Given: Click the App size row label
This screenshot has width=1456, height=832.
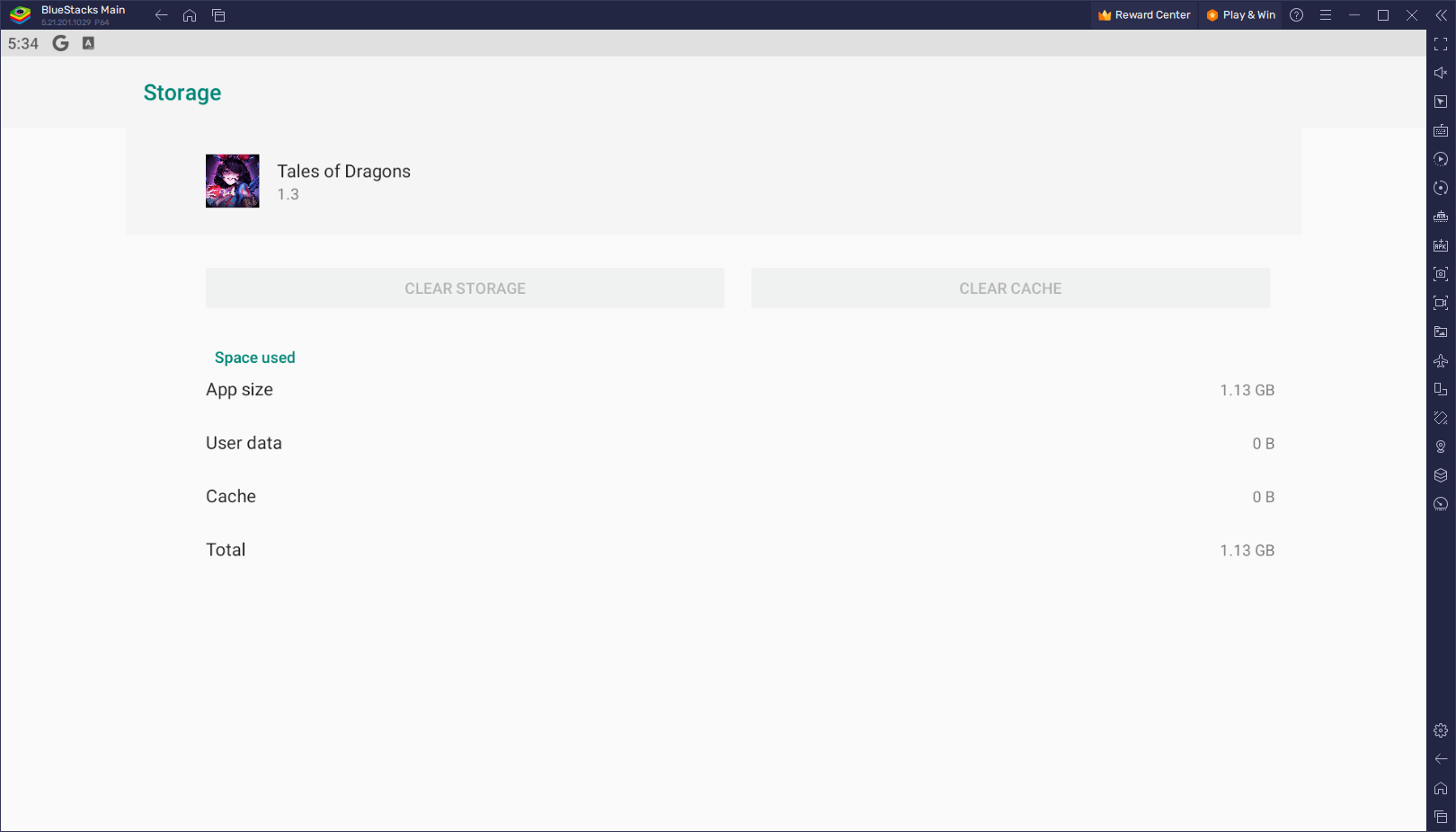Looking at the screenshot, I should pos(239,389).
